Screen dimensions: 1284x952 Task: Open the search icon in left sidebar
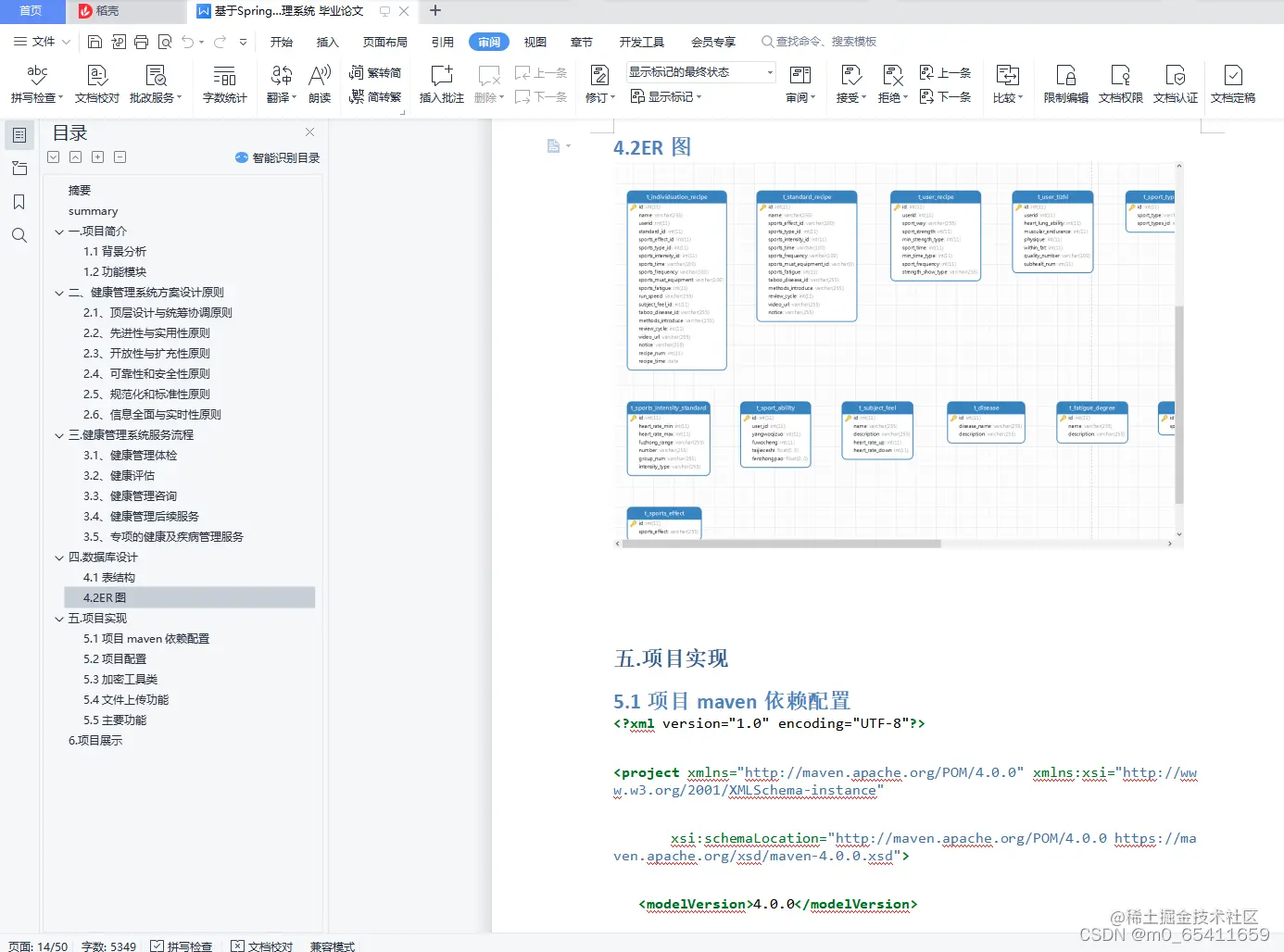19,235
